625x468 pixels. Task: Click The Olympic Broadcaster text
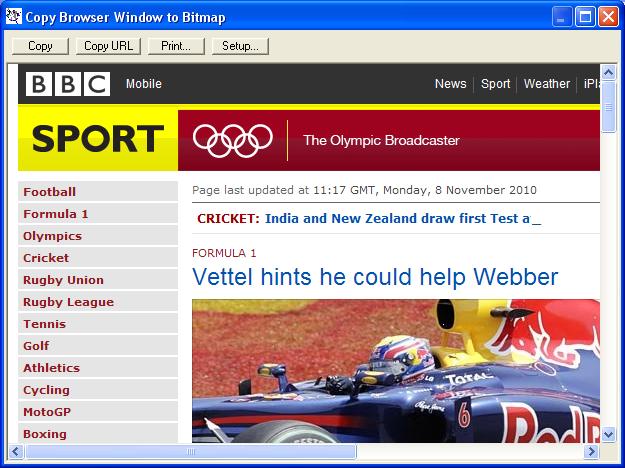tap(381, 140)
